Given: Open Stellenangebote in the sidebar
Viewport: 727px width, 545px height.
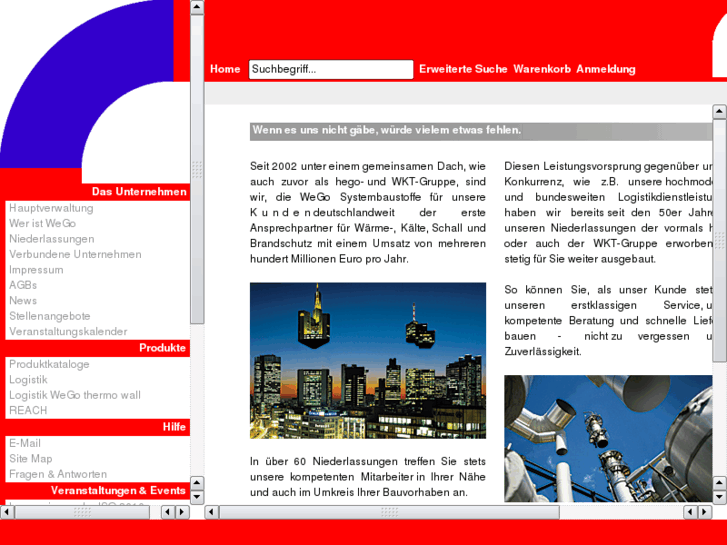Looking at the screenshot, I should point(50,316).
